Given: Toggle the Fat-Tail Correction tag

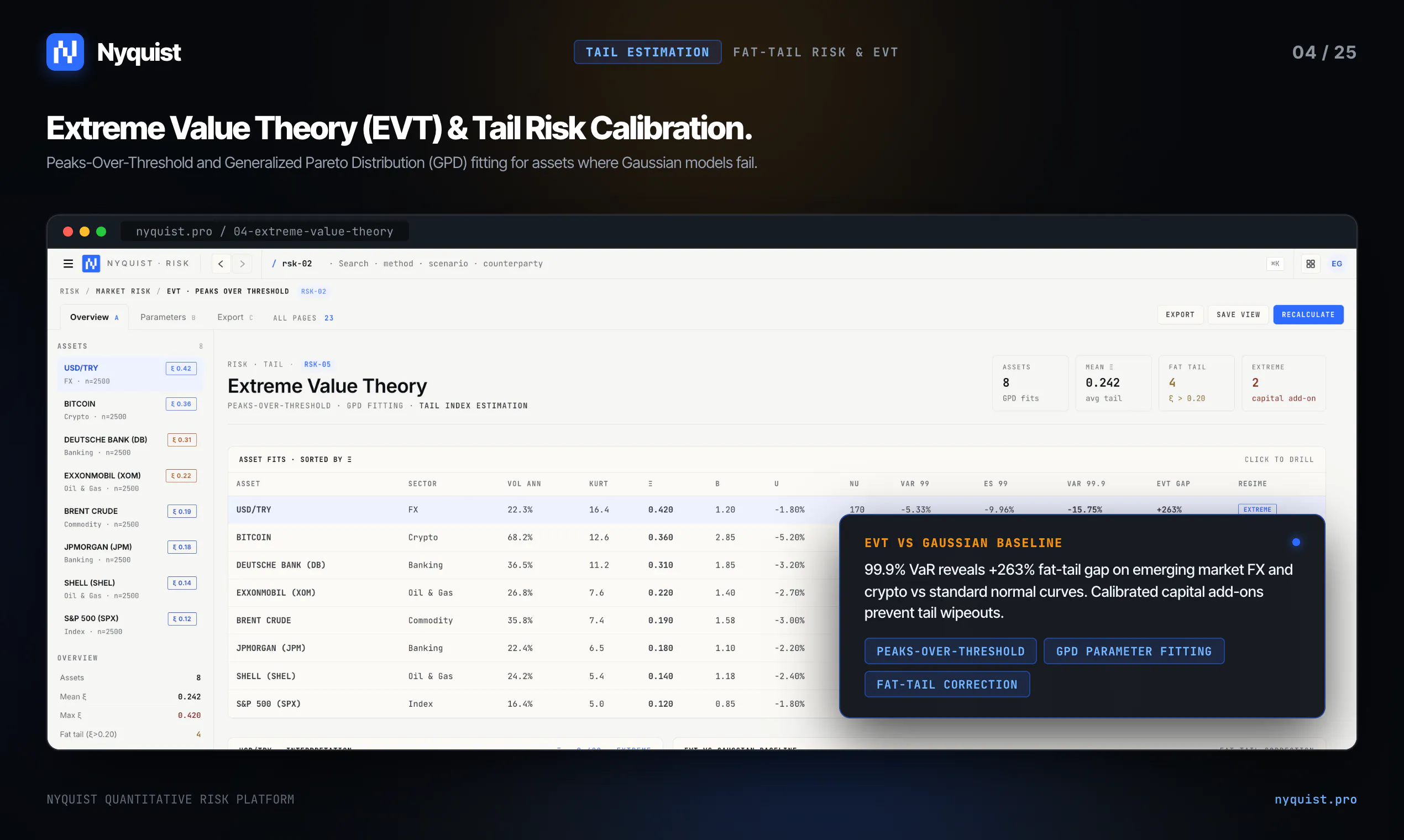Looking at the screenshot, I should click(x=946, y=684).
